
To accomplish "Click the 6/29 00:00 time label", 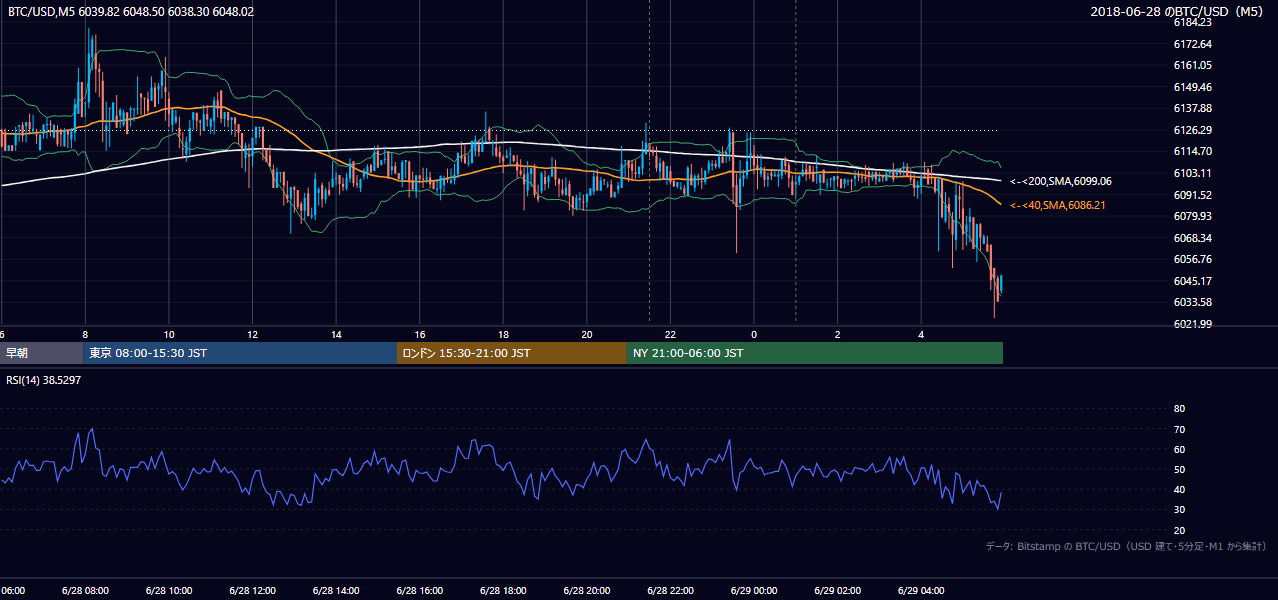I will tap(754, 591).
